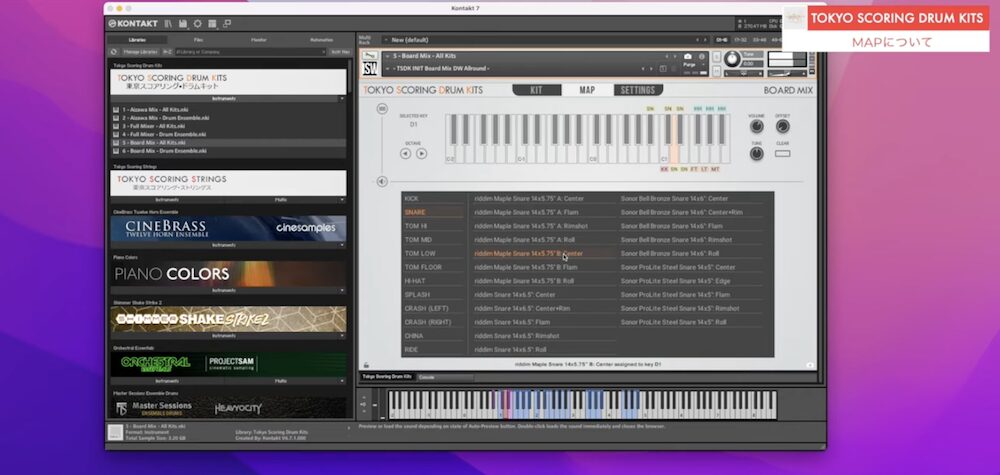Select the CRASH (LEFT) category
This screenshot has height=475, width=1000.
(x=434, y=309)
